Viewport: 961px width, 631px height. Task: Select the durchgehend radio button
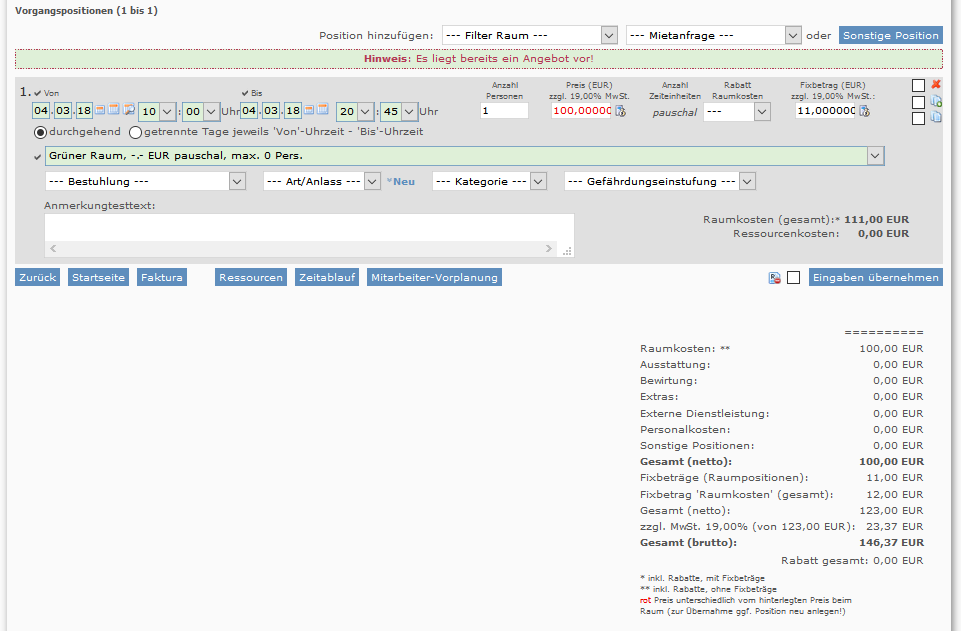coord(40,132)
